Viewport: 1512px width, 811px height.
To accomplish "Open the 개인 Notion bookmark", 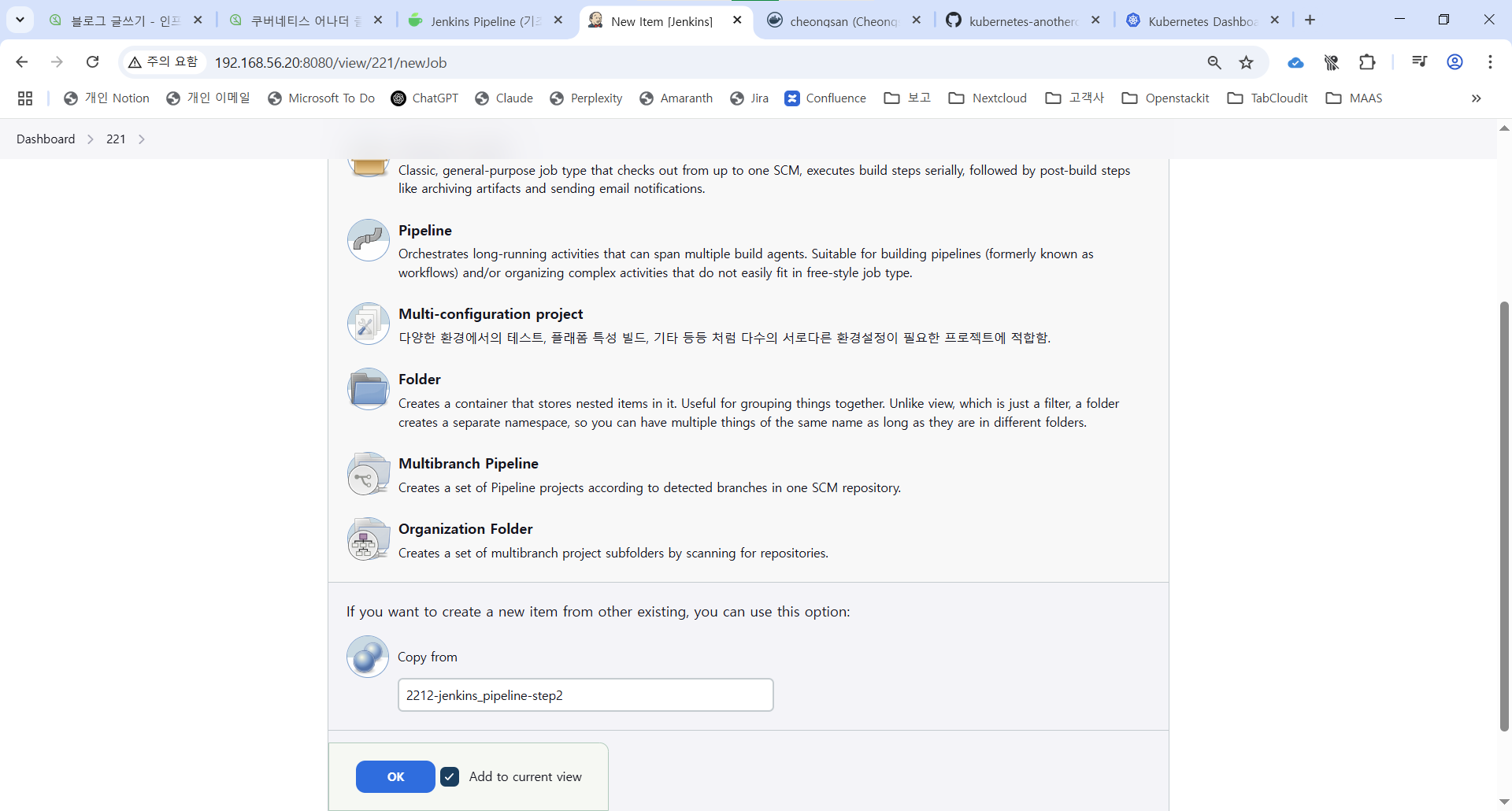I will coord(106,98).
